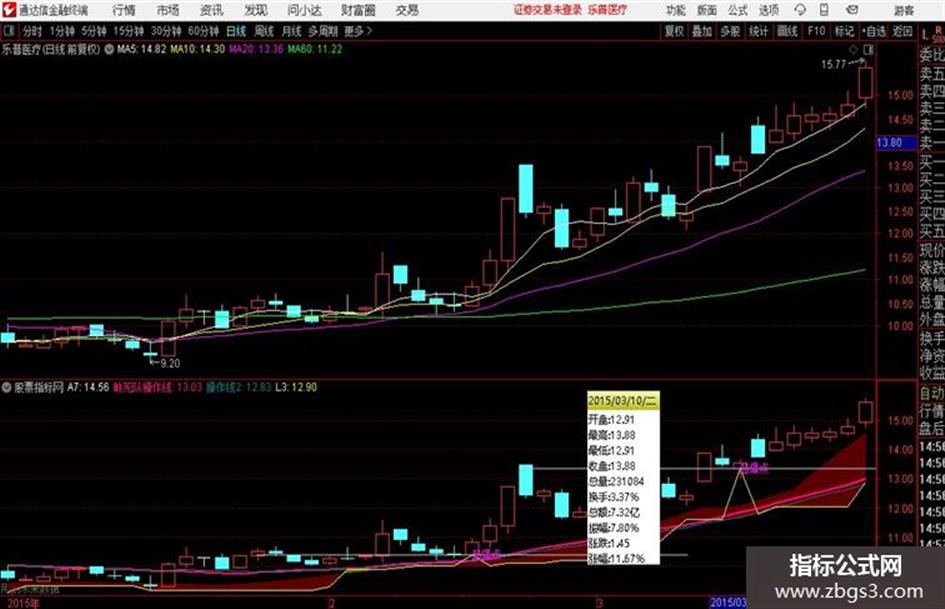The height and width of the screenshot is (609, 945).
Task: Toggle the side panel icon beside the diamond
Action: 868,50
